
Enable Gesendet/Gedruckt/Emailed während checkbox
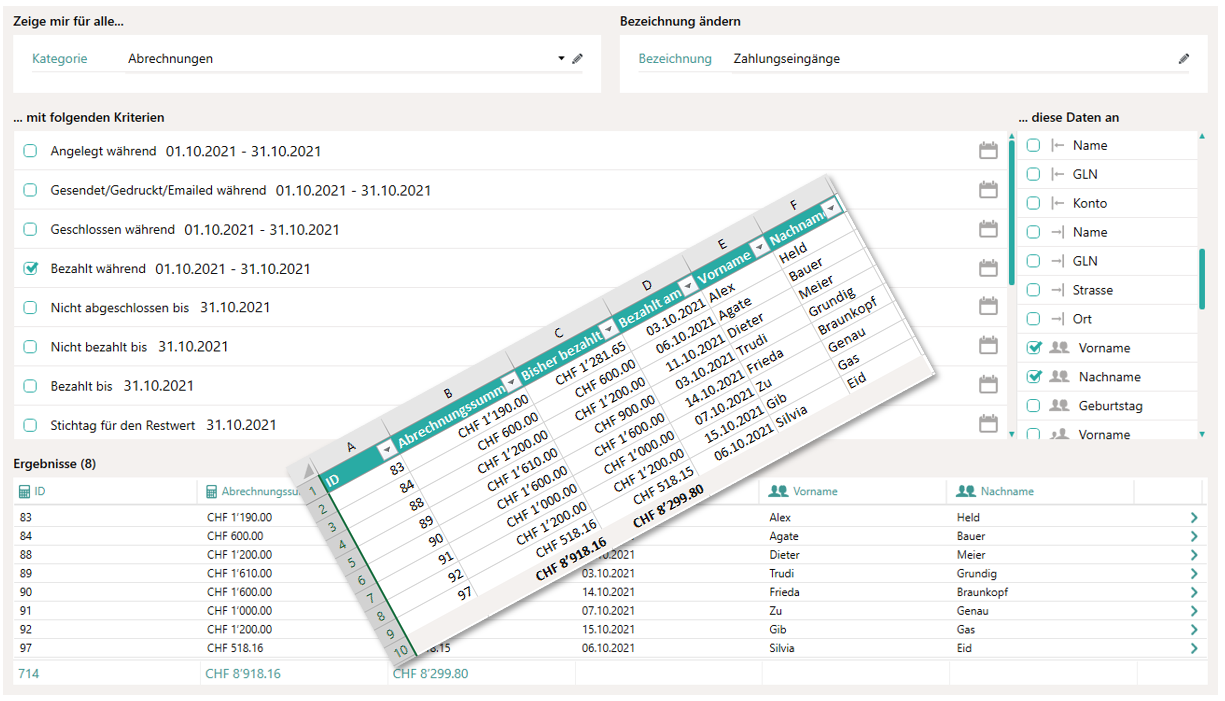[x=30, y=190]
